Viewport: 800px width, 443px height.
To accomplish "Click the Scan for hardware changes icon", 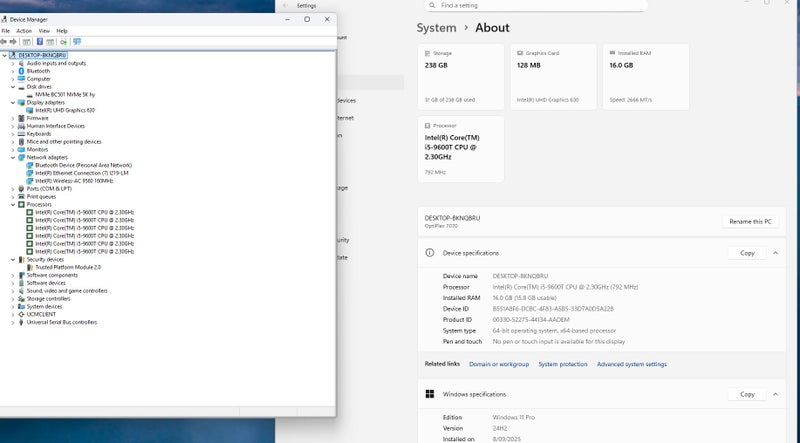I will click(77, 42).
